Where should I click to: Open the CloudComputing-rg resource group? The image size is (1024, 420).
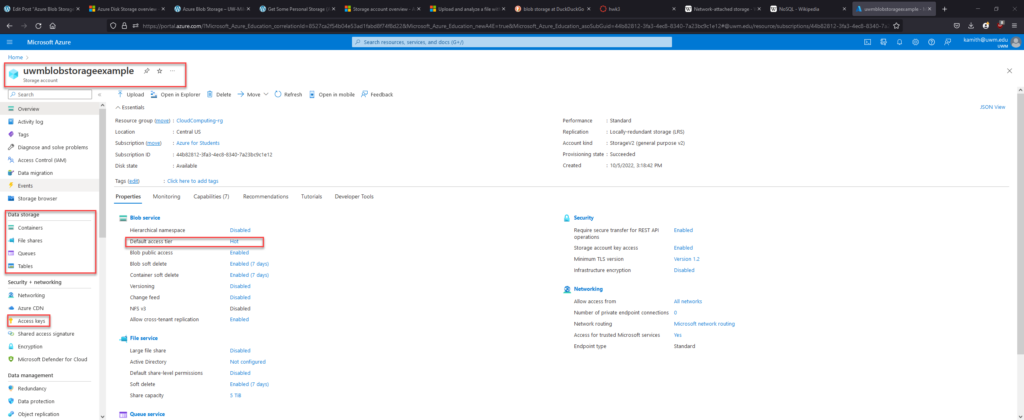200,121
